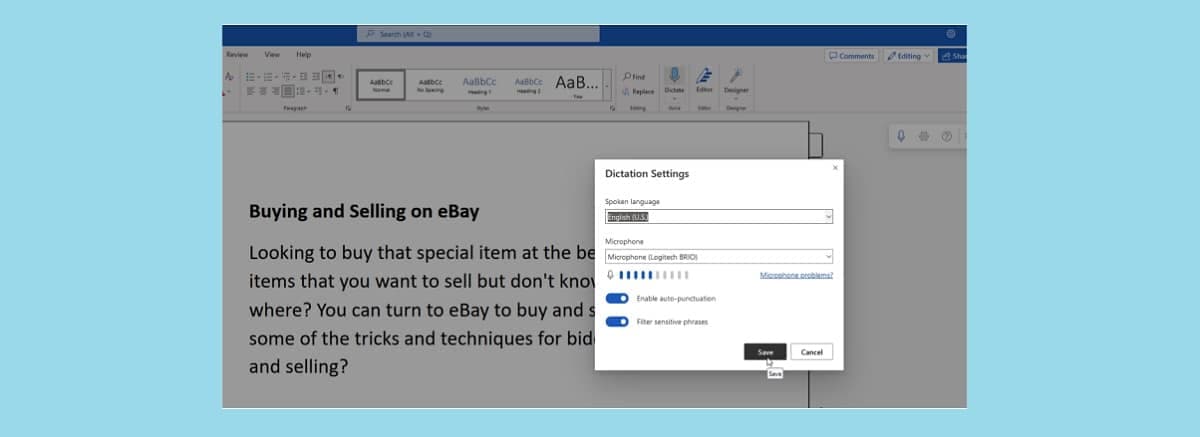Click the Replace icon in Editing group

[x=627, y=91]
